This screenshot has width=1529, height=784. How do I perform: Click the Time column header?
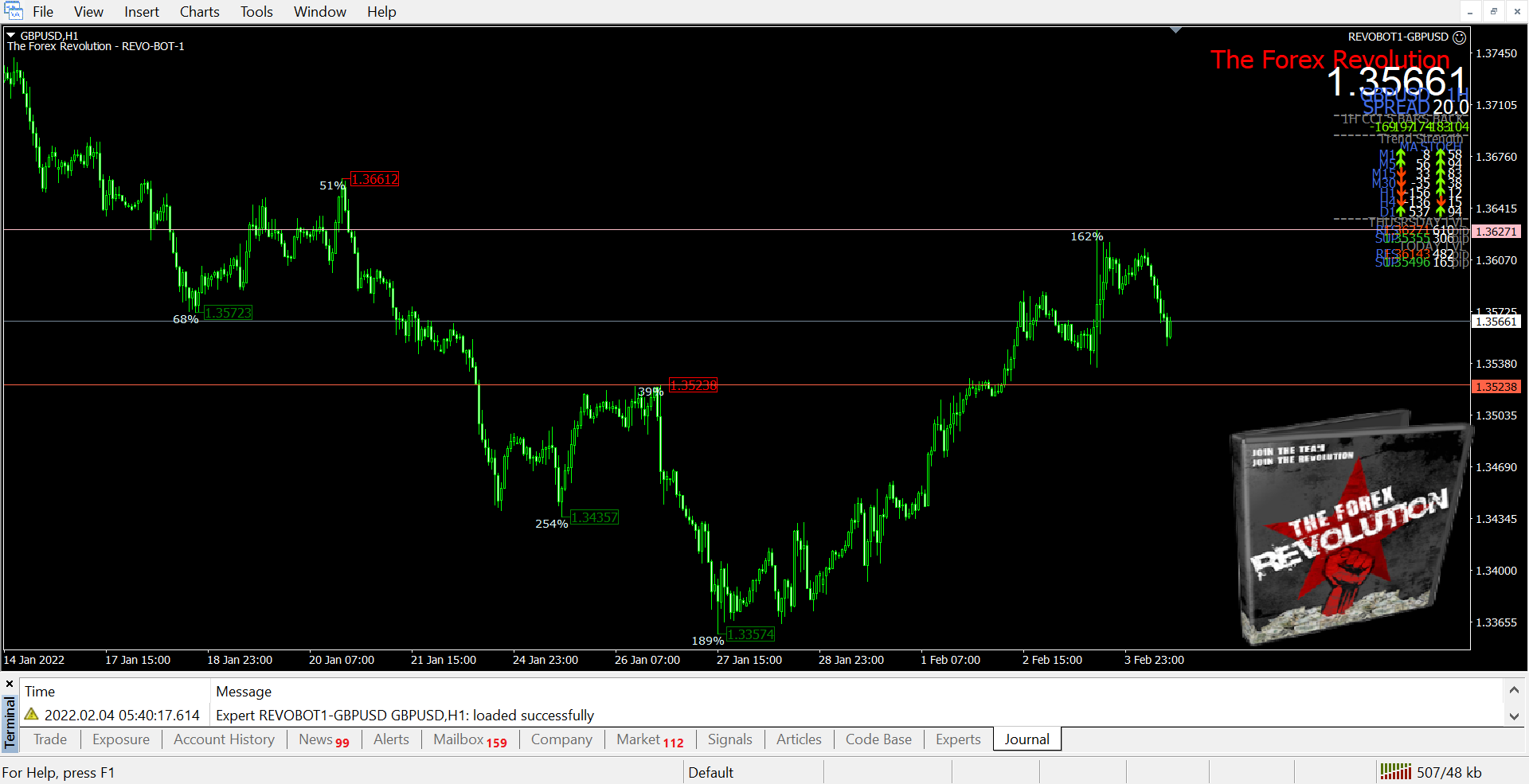40,692
